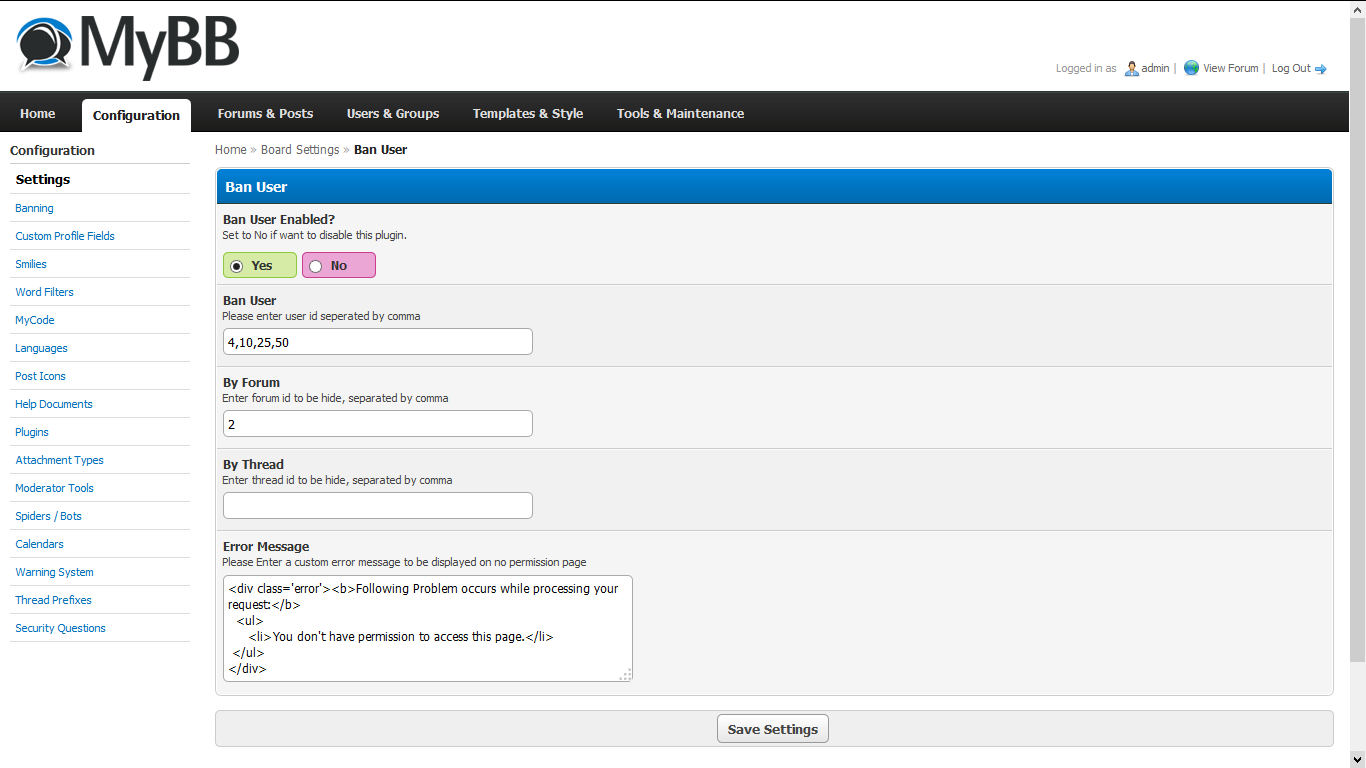Screen dimensions: 1366x768
Task: Open Security Questions settings link
Action: pos(60,628)
